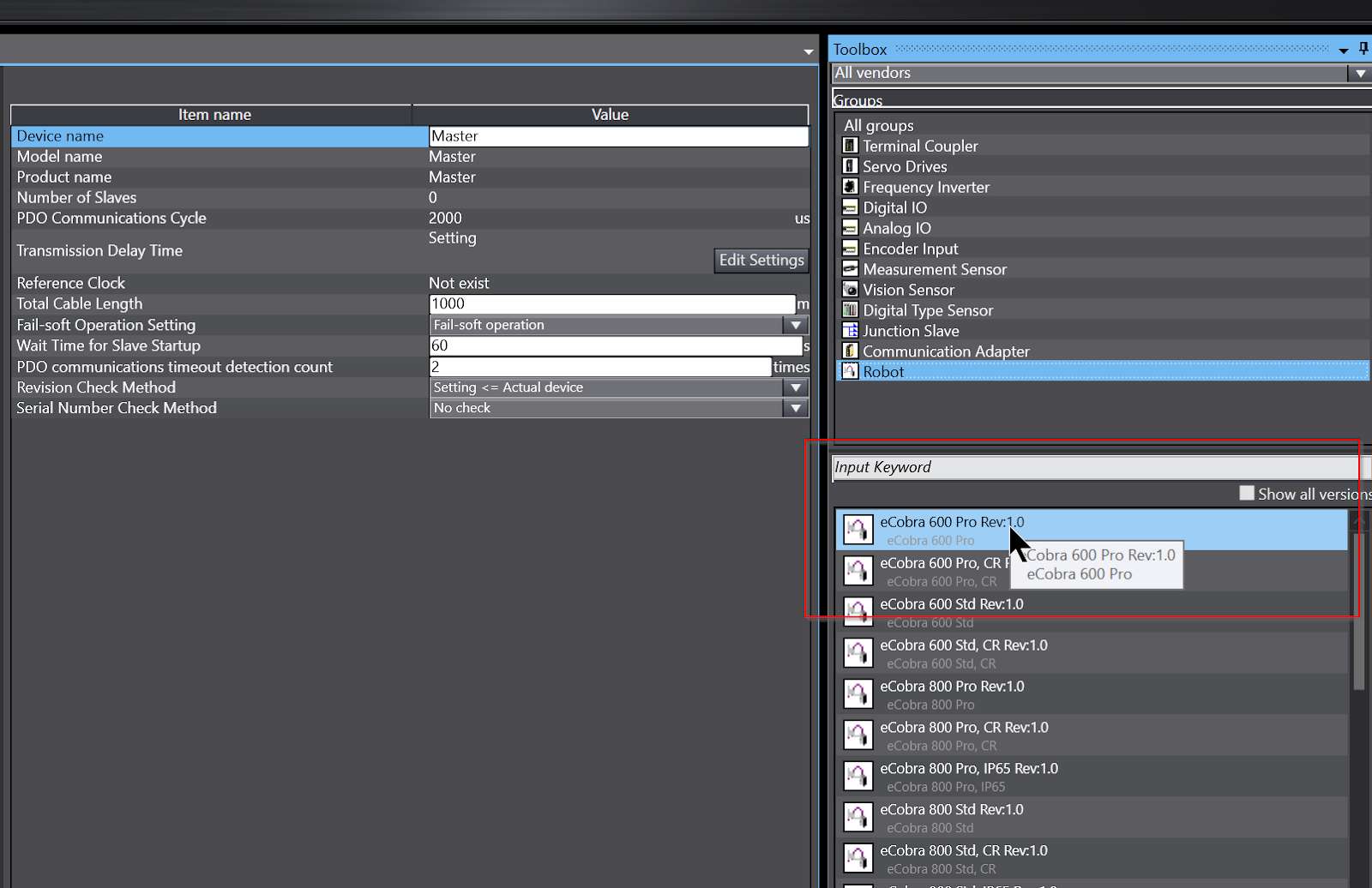
Task: Click the Reference Clock 'Not exist' value
Action: pos(459,284)
